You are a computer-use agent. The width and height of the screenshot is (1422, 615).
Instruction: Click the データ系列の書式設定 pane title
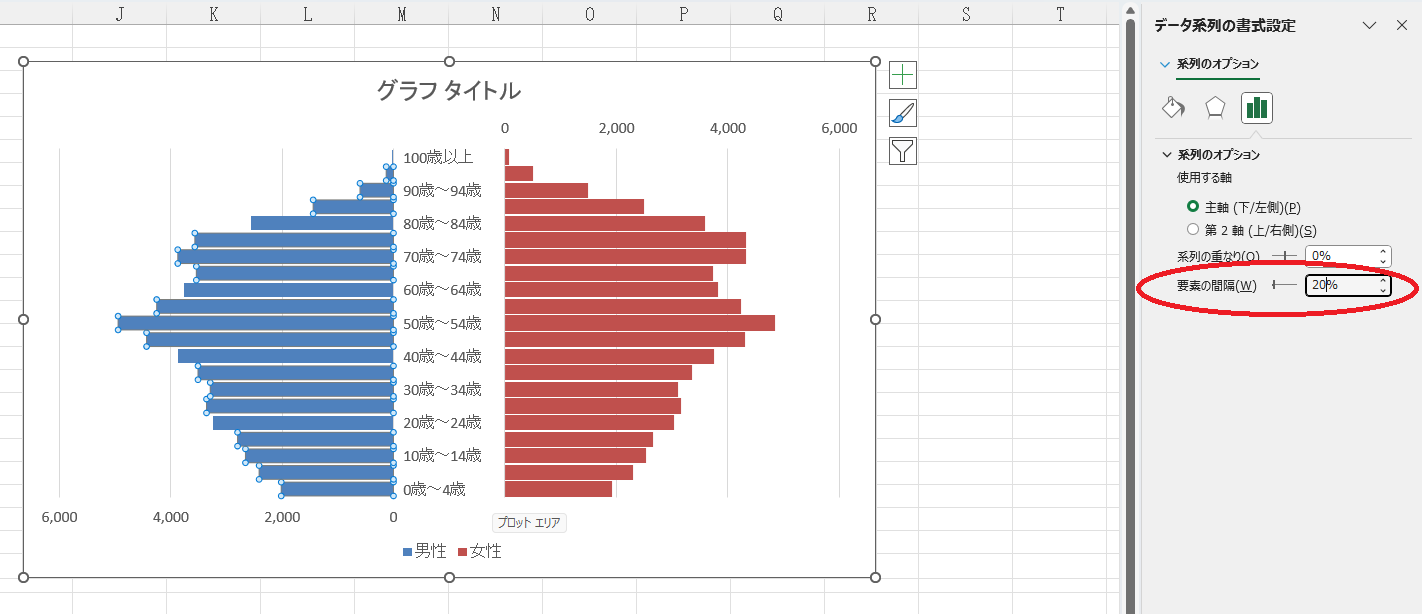pos(1224,26)
